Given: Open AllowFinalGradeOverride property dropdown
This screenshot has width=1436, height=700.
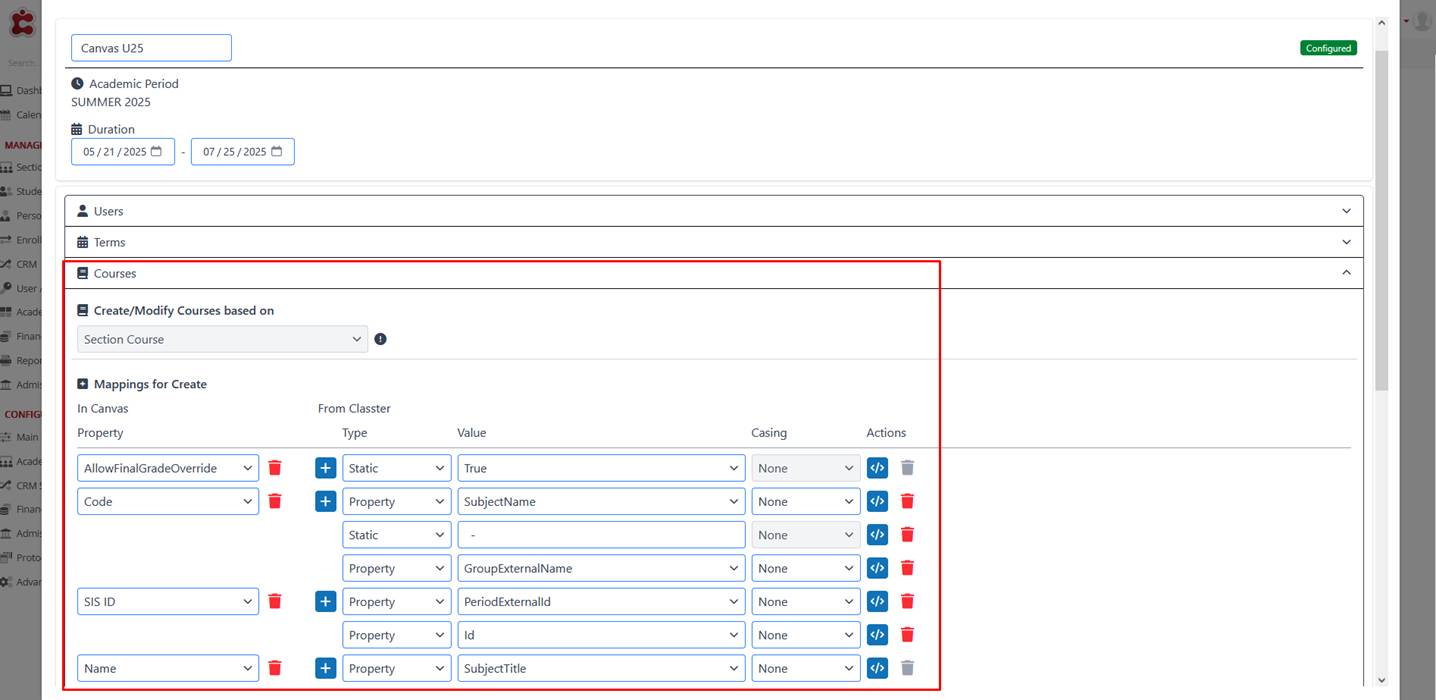Looking at the screenshot, I should (168, 468).
